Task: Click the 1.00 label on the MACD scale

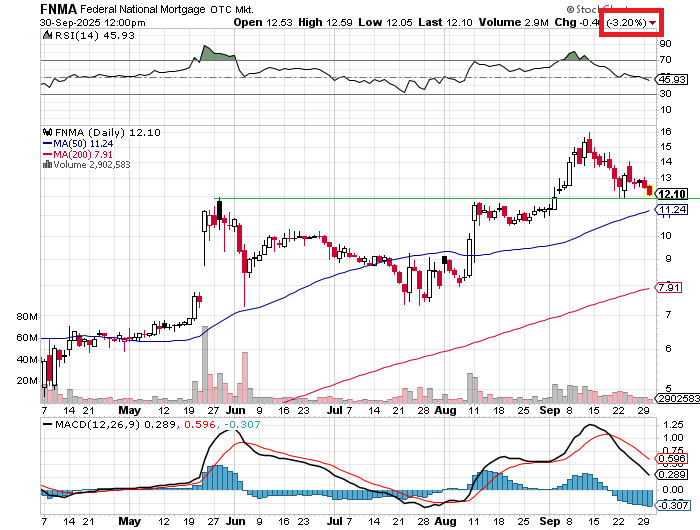Action: coord(673,438)
